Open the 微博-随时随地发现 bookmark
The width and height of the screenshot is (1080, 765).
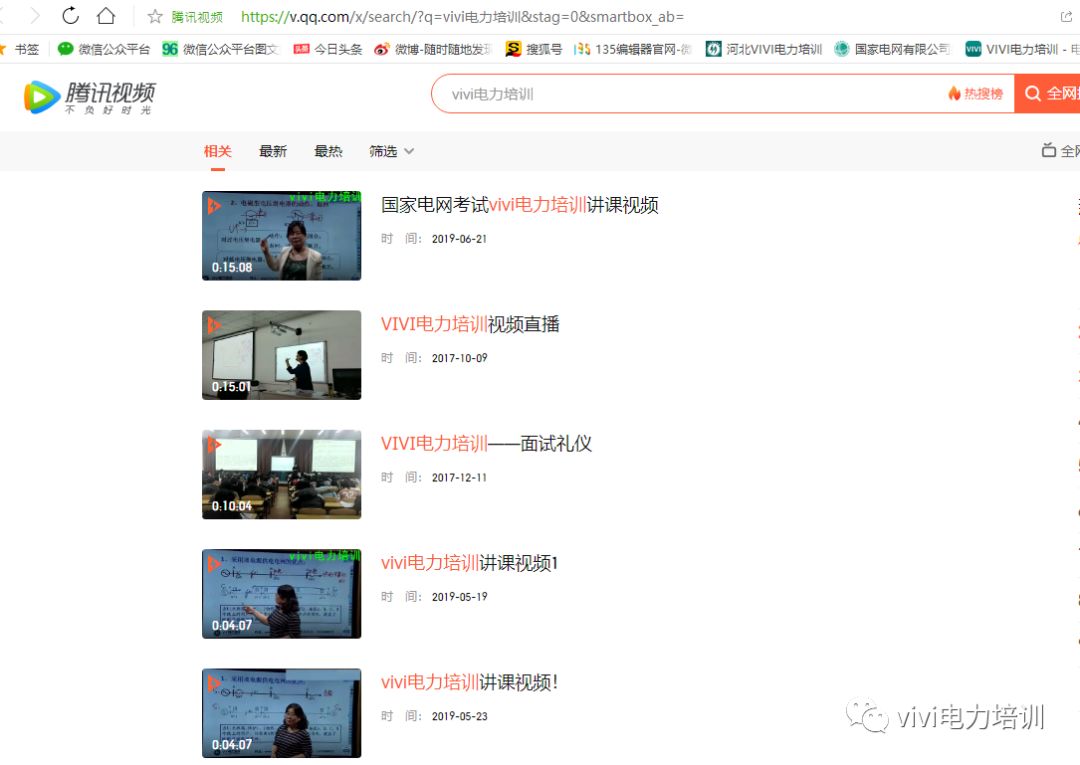click(x=433, y=49)
